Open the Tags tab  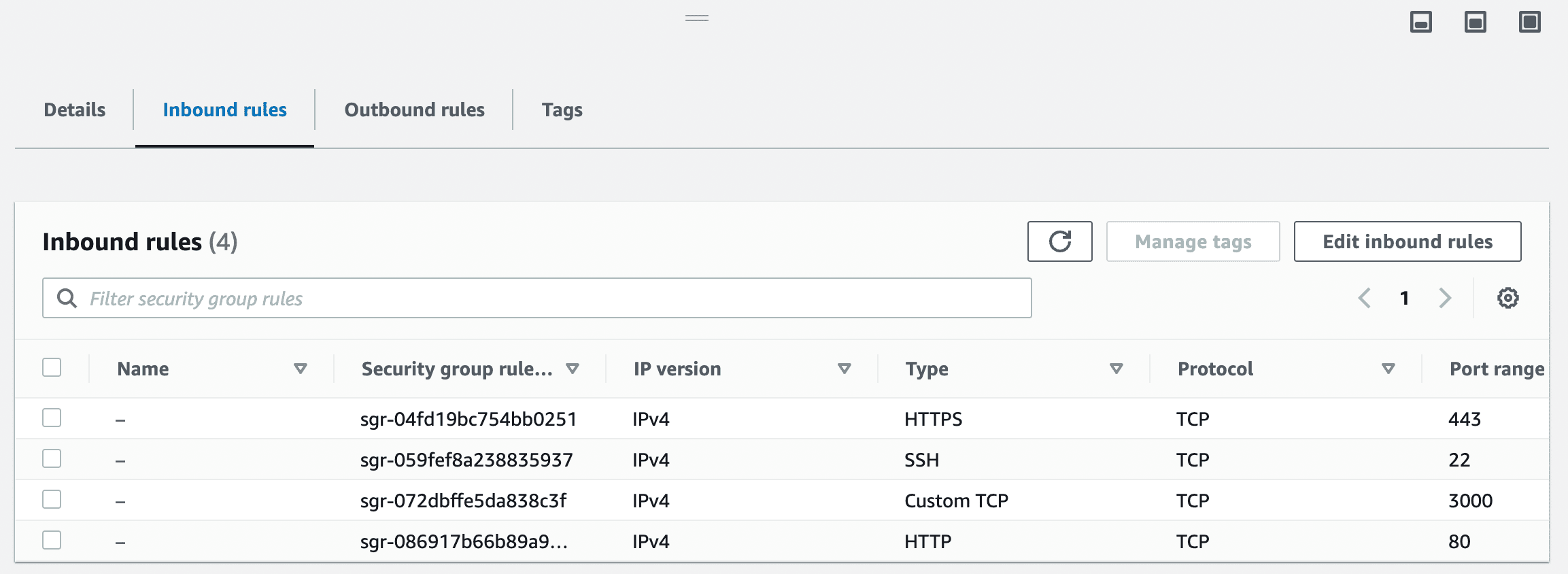click(x=562, y=110)
